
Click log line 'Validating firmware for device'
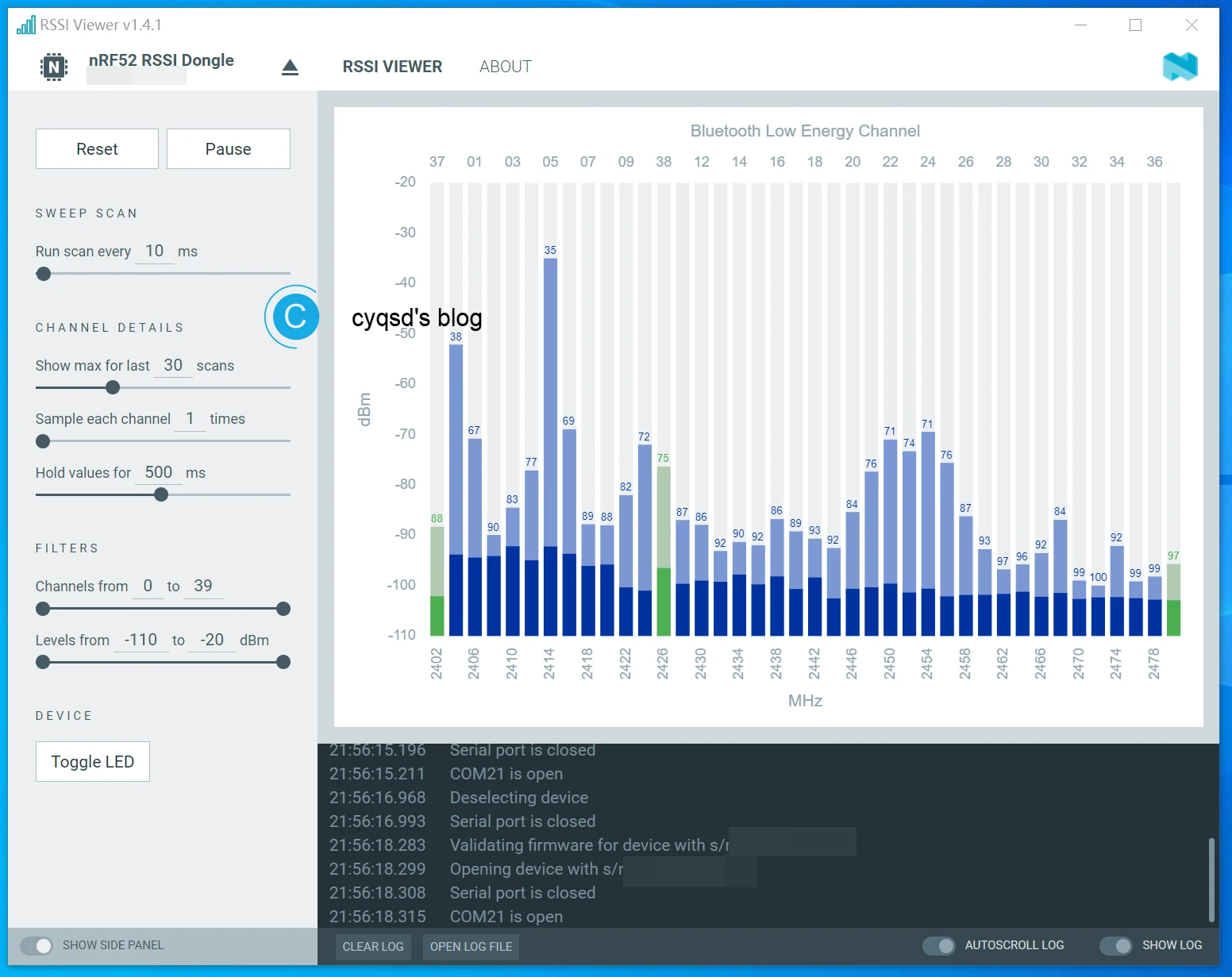pyautogui.click(x=590, y=845)
